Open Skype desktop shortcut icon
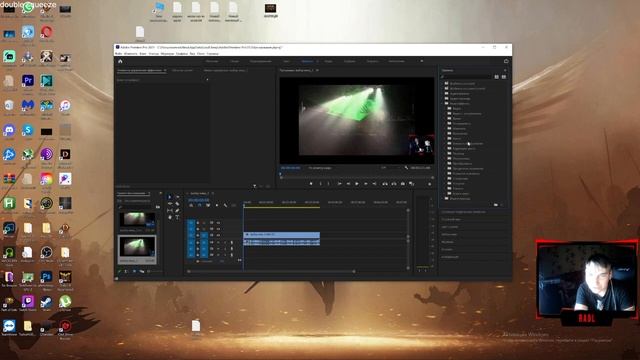The width and height of the screenshot is (640, 360). point(28,130)
